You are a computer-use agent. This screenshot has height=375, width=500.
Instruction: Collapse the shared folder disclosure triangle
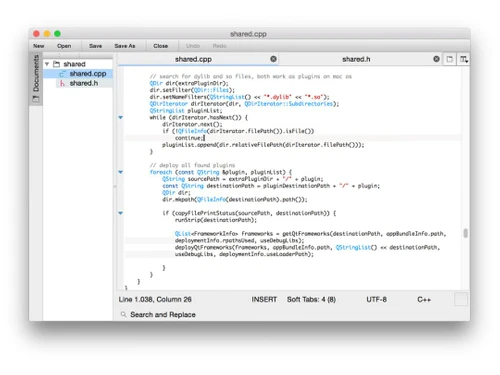click(x=47, y=64)
